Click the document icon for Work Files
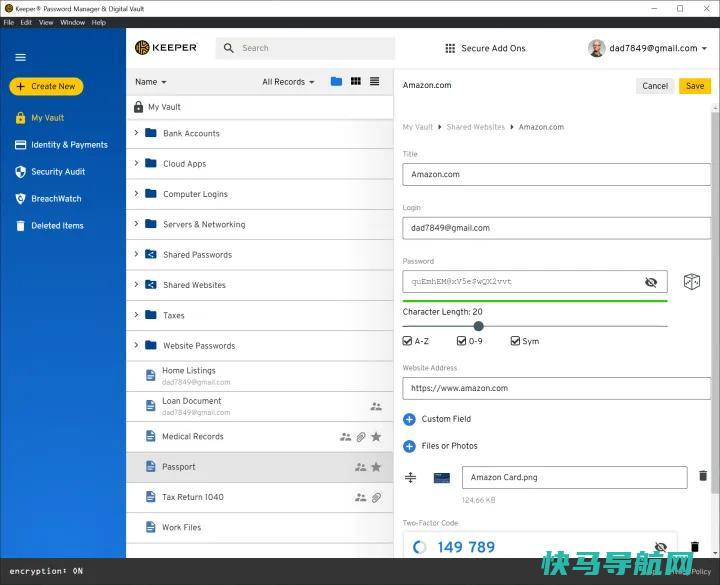 click(x=150, y=527)
